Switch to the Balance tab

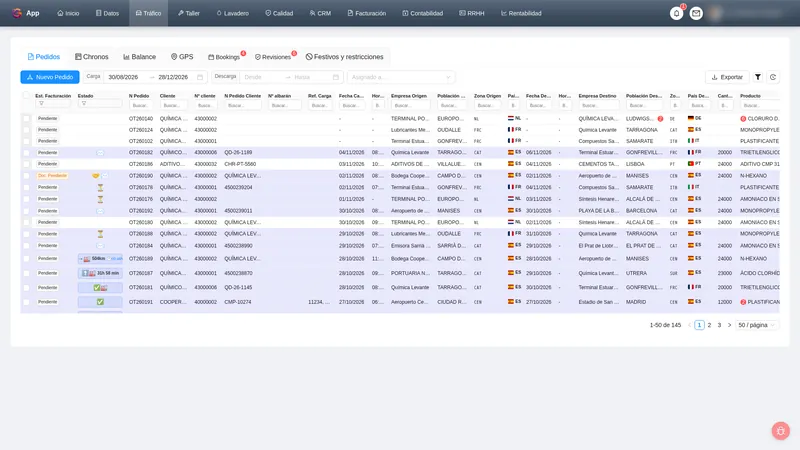point(140,57)
